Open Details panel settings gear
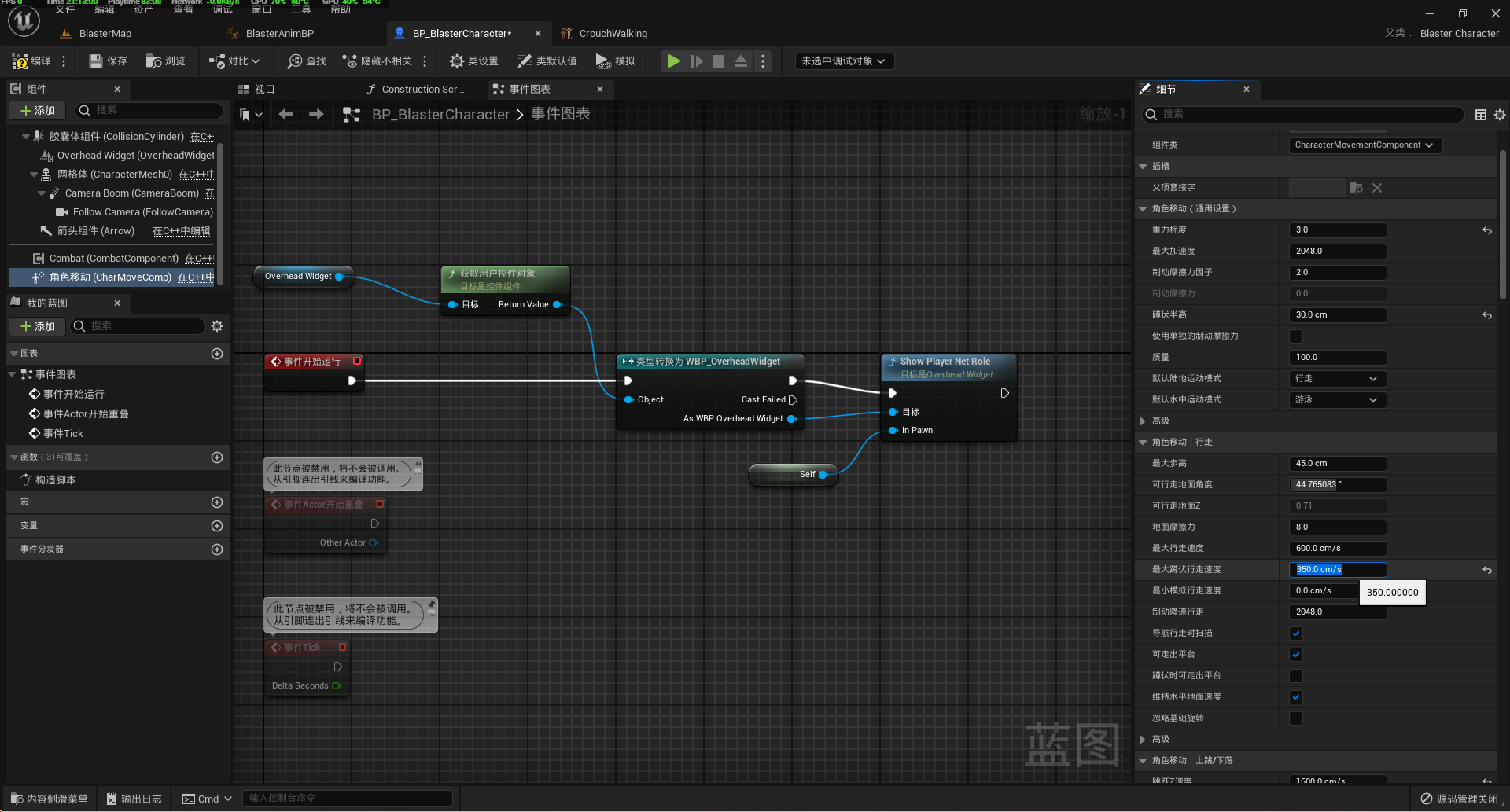1510x812 pixels. click(1499, 115)
